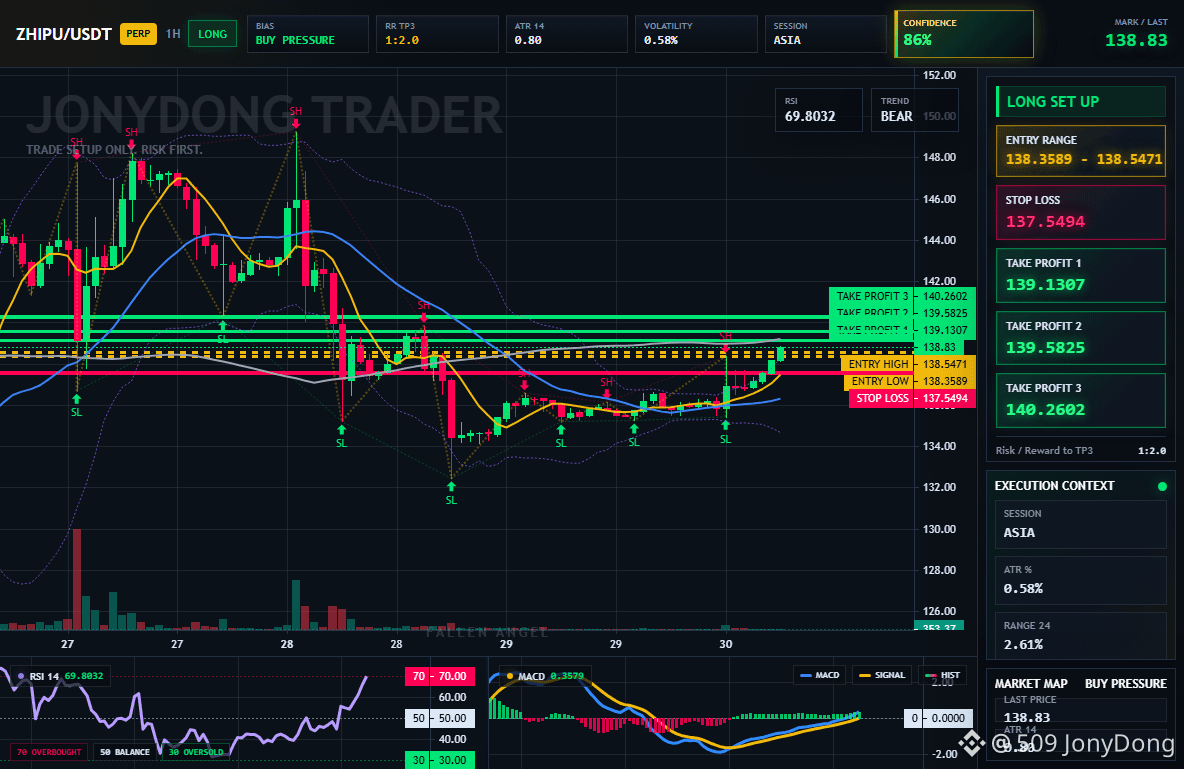
Task: Click the MARK / LAST 138.83 price
Action: [x=1136, y=40]
